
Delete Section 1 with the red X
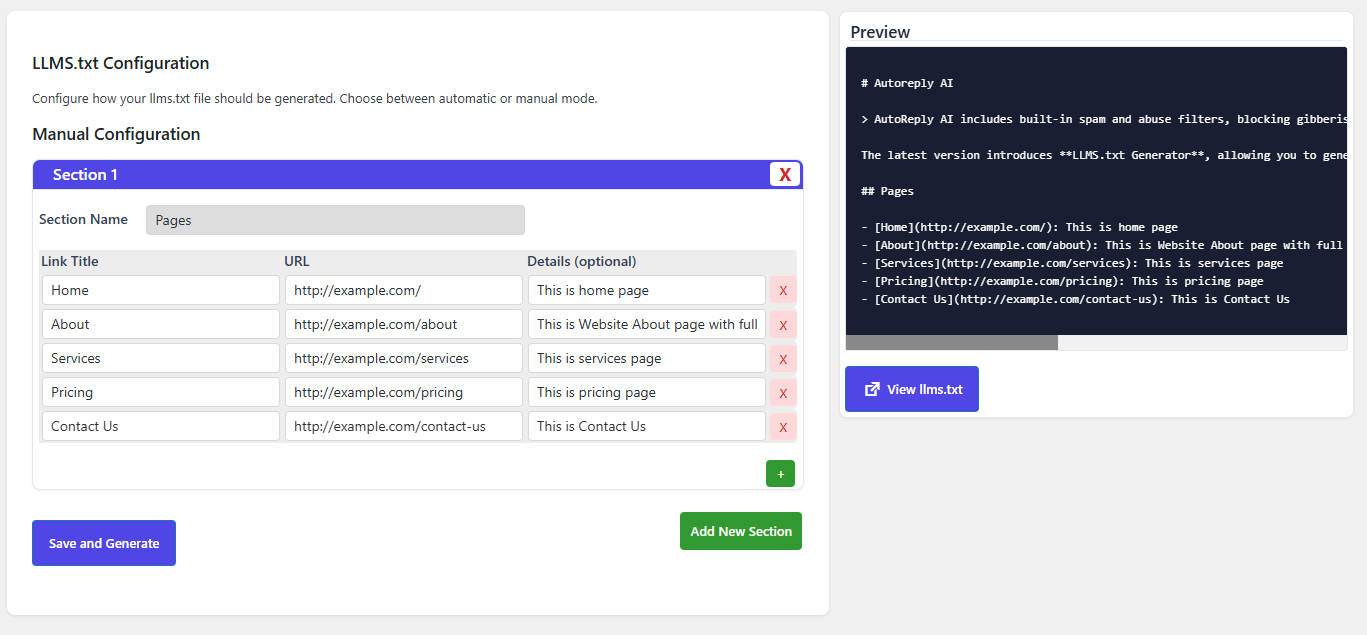pyautogui.click(x=785, y=175)
